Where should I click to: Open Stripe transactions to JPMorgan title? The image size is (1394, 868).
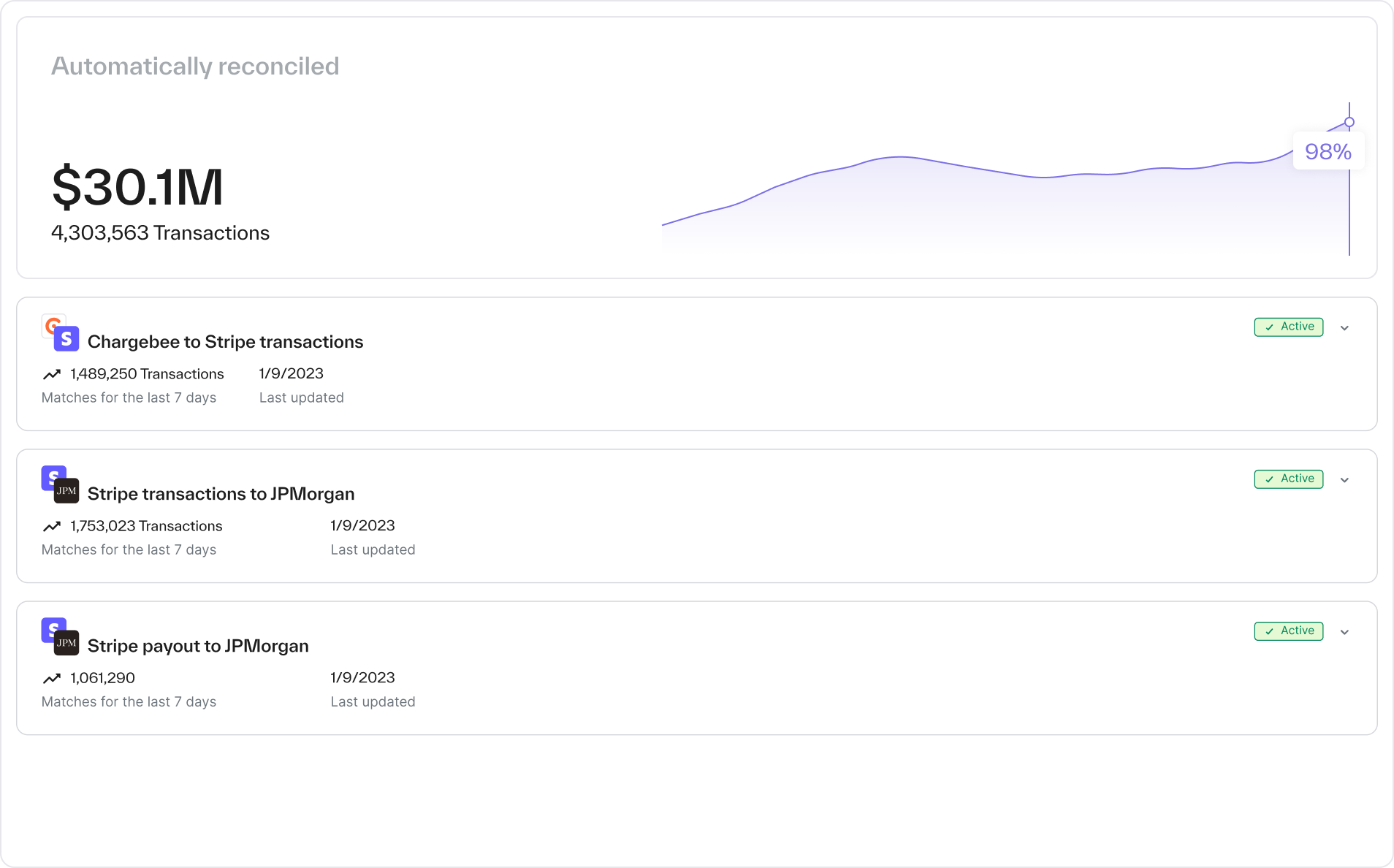pyautogui.click(x=221, y=494)
